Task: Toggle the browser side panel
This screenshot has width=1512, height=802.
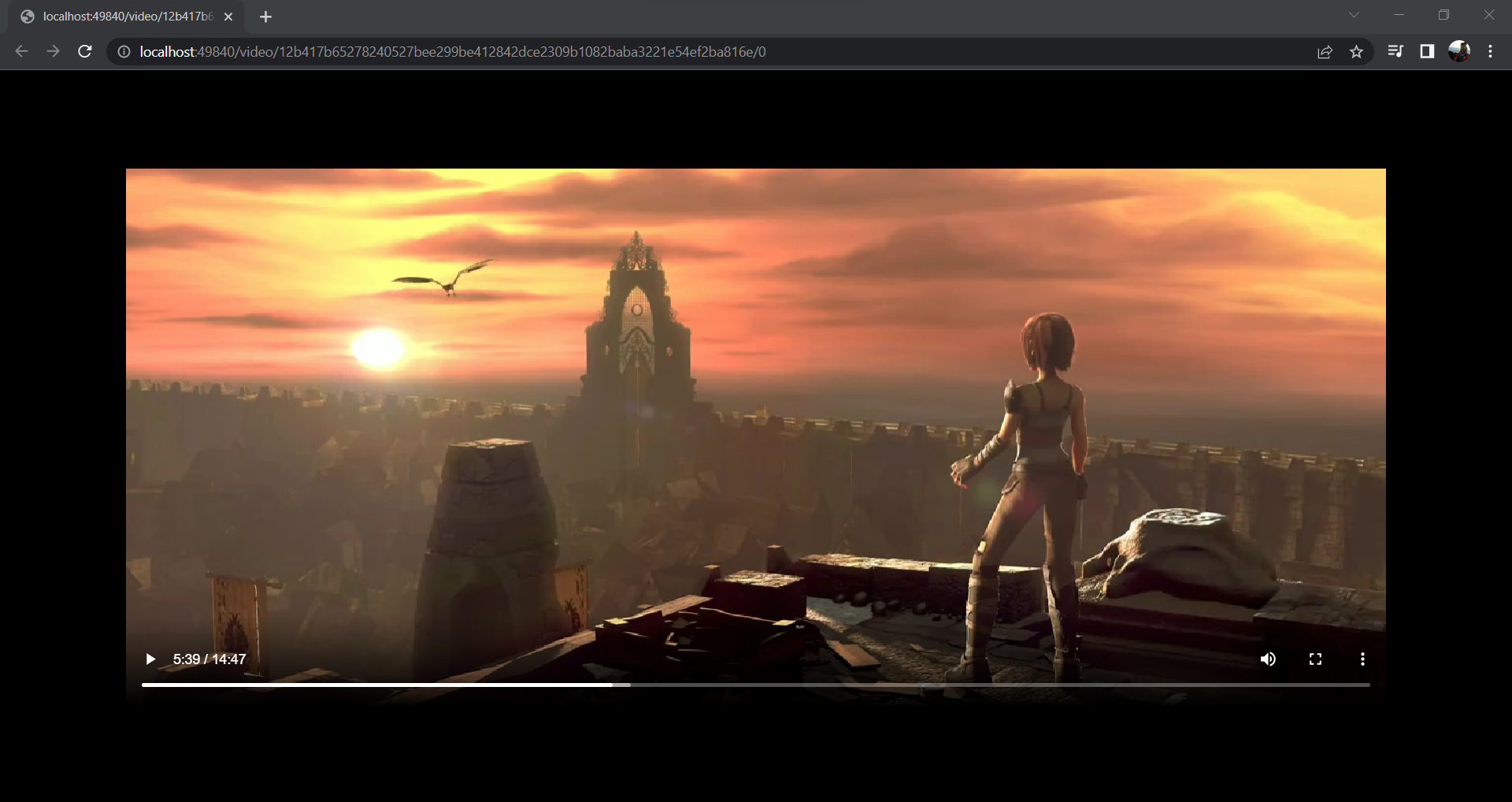Action: click(x=1426, y=52)
